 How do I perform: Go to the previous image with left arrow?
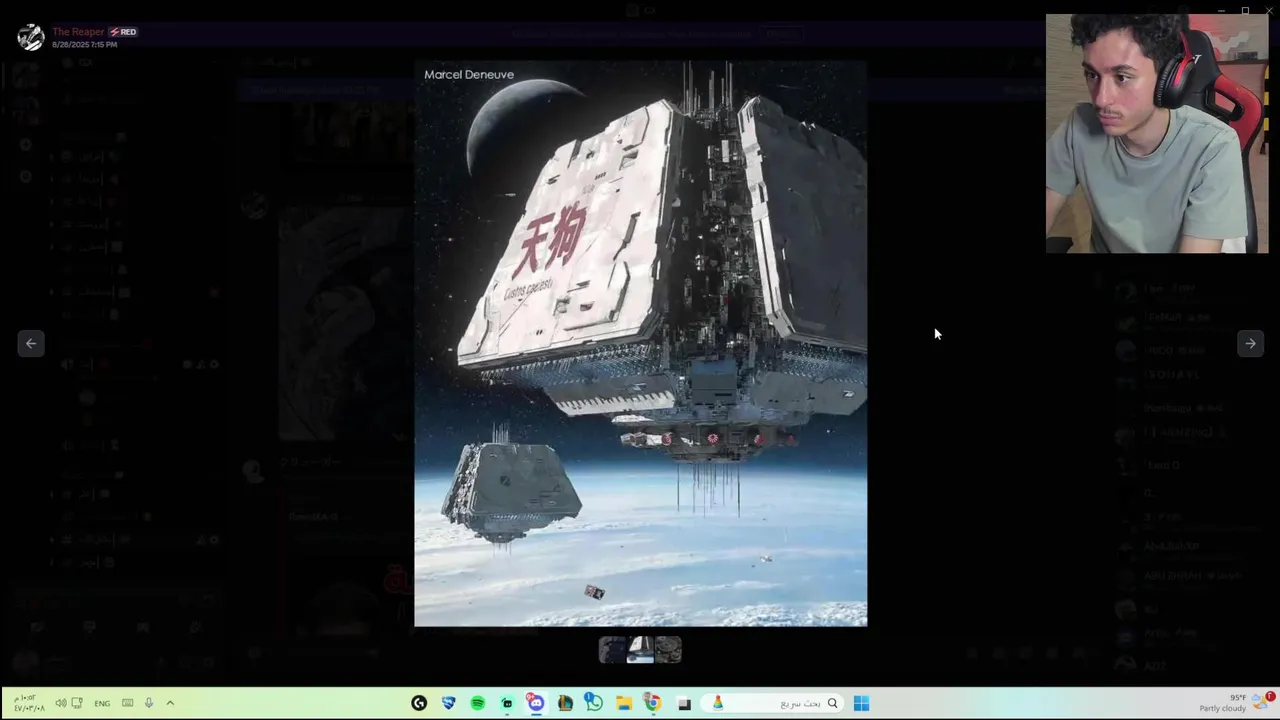coord(31,343)
